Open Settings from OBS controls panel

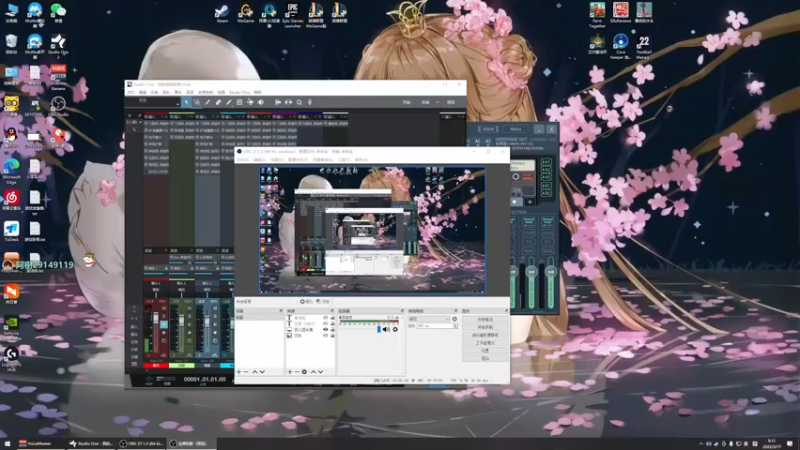coord(485,351)
